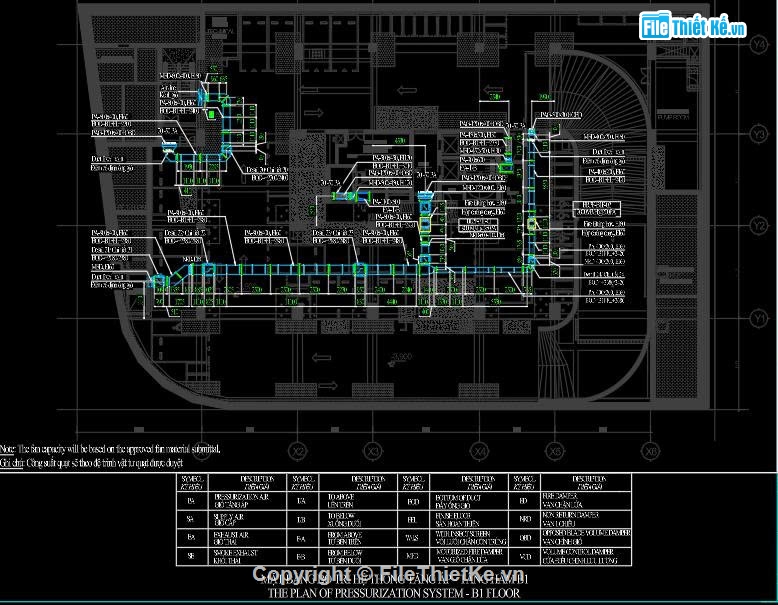Click the X2 grid axis bubble
Image resolution: width=778 pixels, height=605 pixels.
pos(298,451)
